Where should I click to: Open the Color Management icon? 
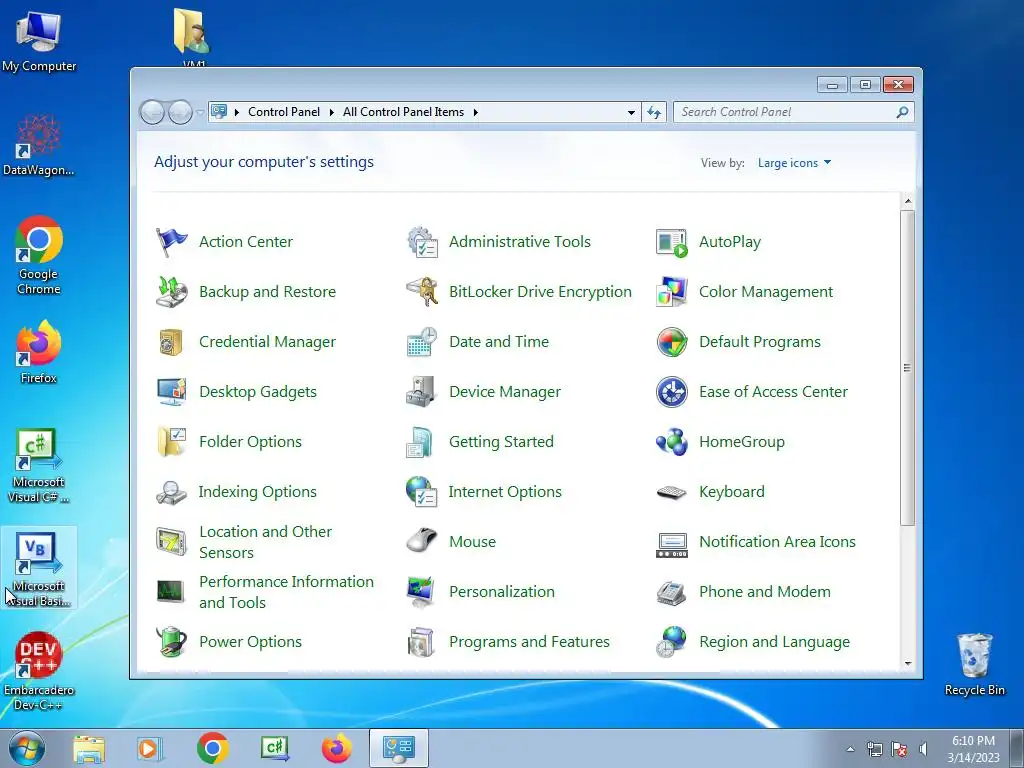pos(672,292)
